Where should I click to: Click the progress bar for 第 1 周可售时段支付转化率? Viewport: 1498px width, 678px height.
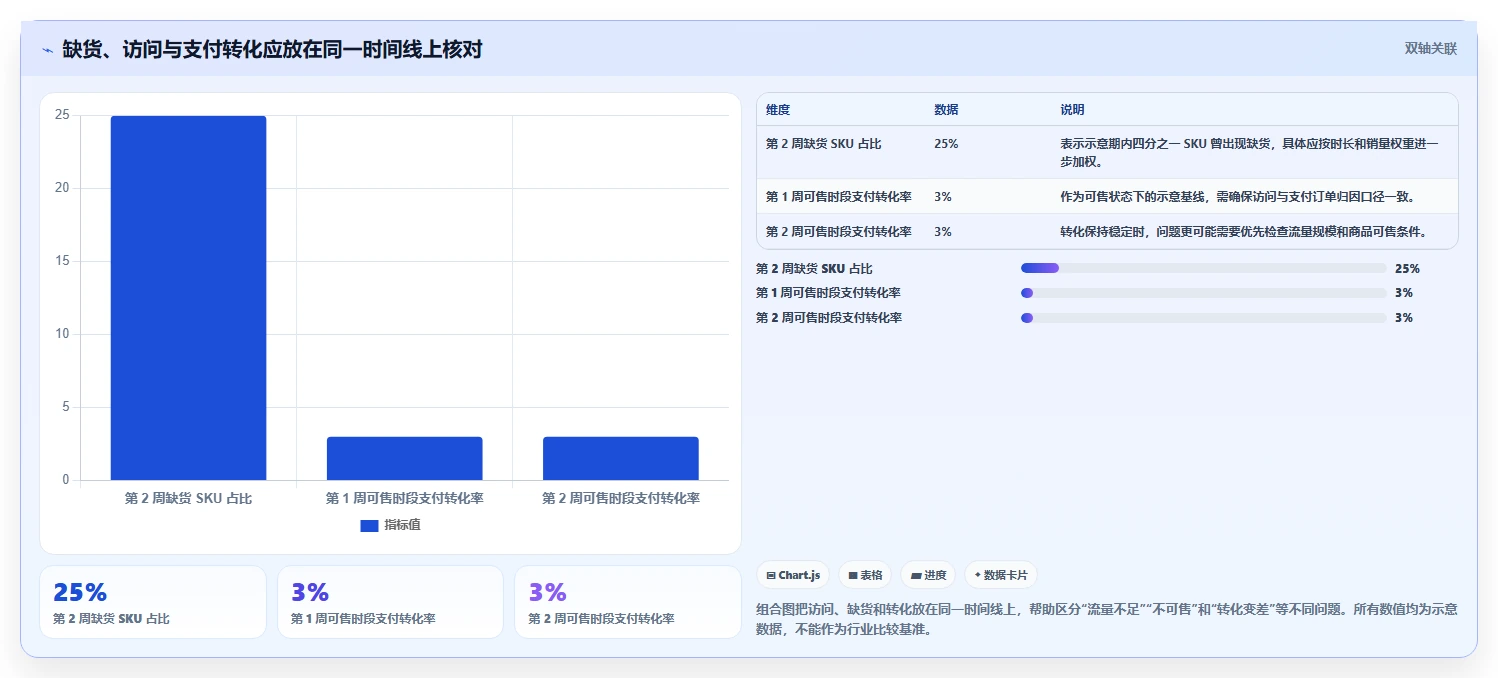1203,293
